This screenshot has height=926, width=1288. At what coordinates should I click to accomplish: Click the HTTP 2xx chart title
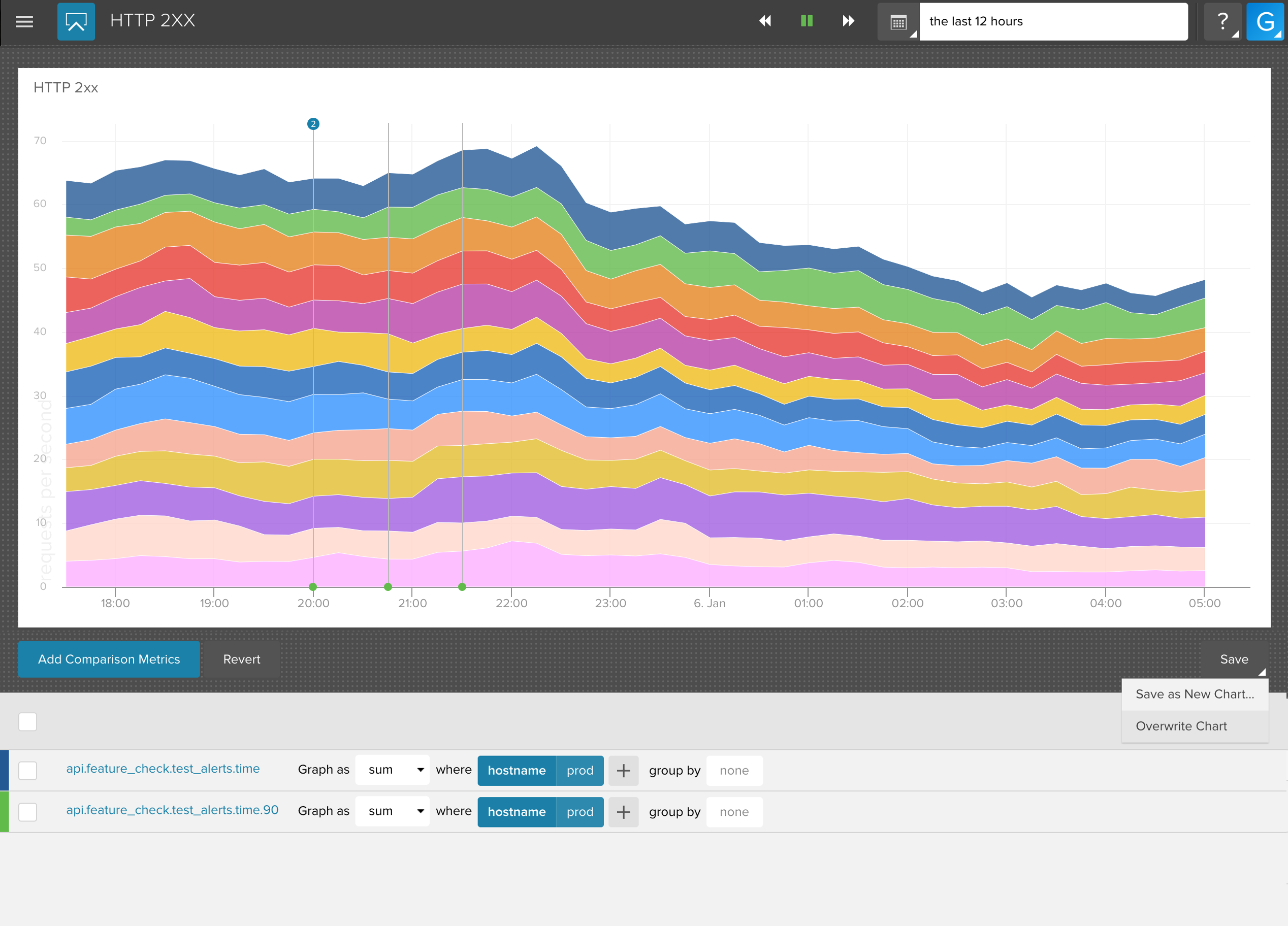point(66,87)
